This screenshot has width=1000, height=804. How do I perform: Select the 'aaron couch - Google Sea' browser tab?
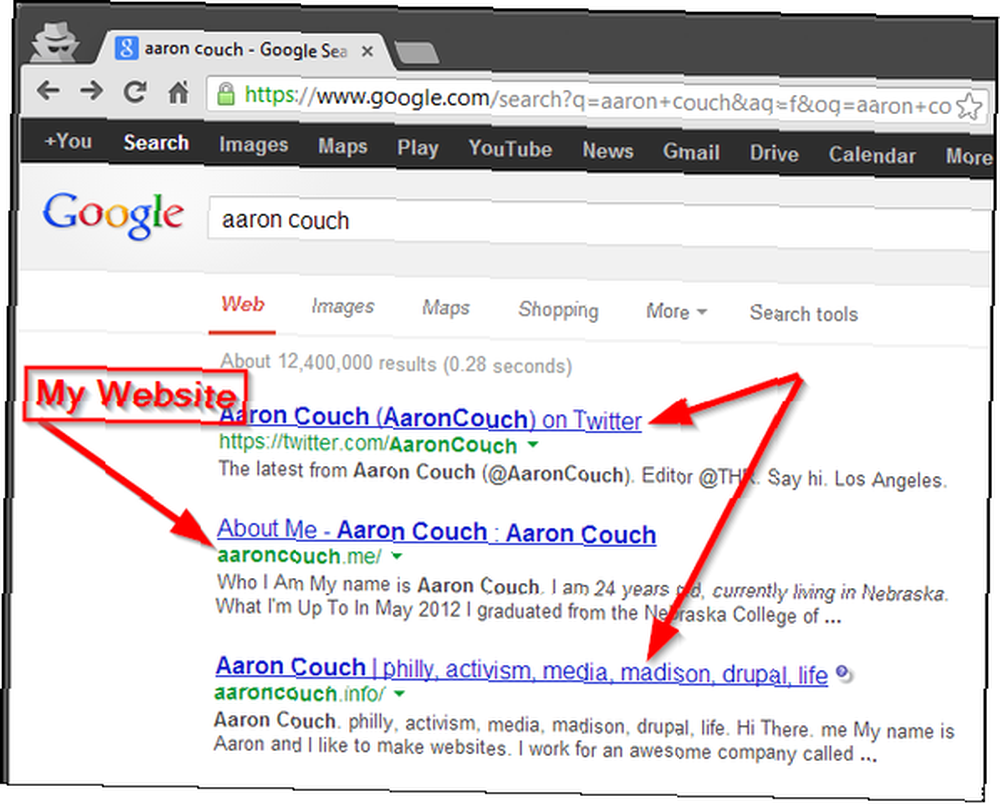click(x=246, y=49)
